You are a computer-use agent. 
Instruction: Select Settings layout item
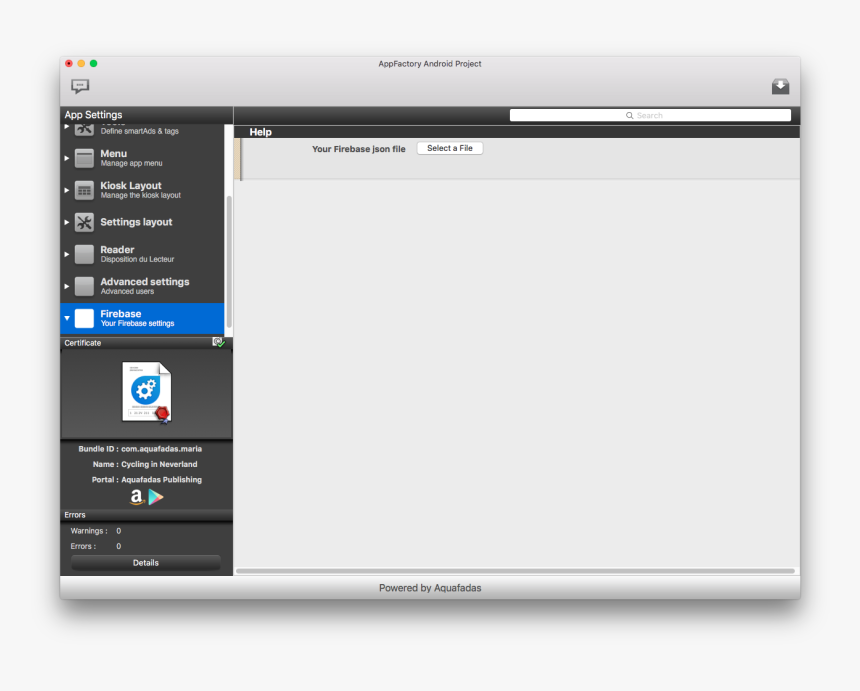point(143,222)
